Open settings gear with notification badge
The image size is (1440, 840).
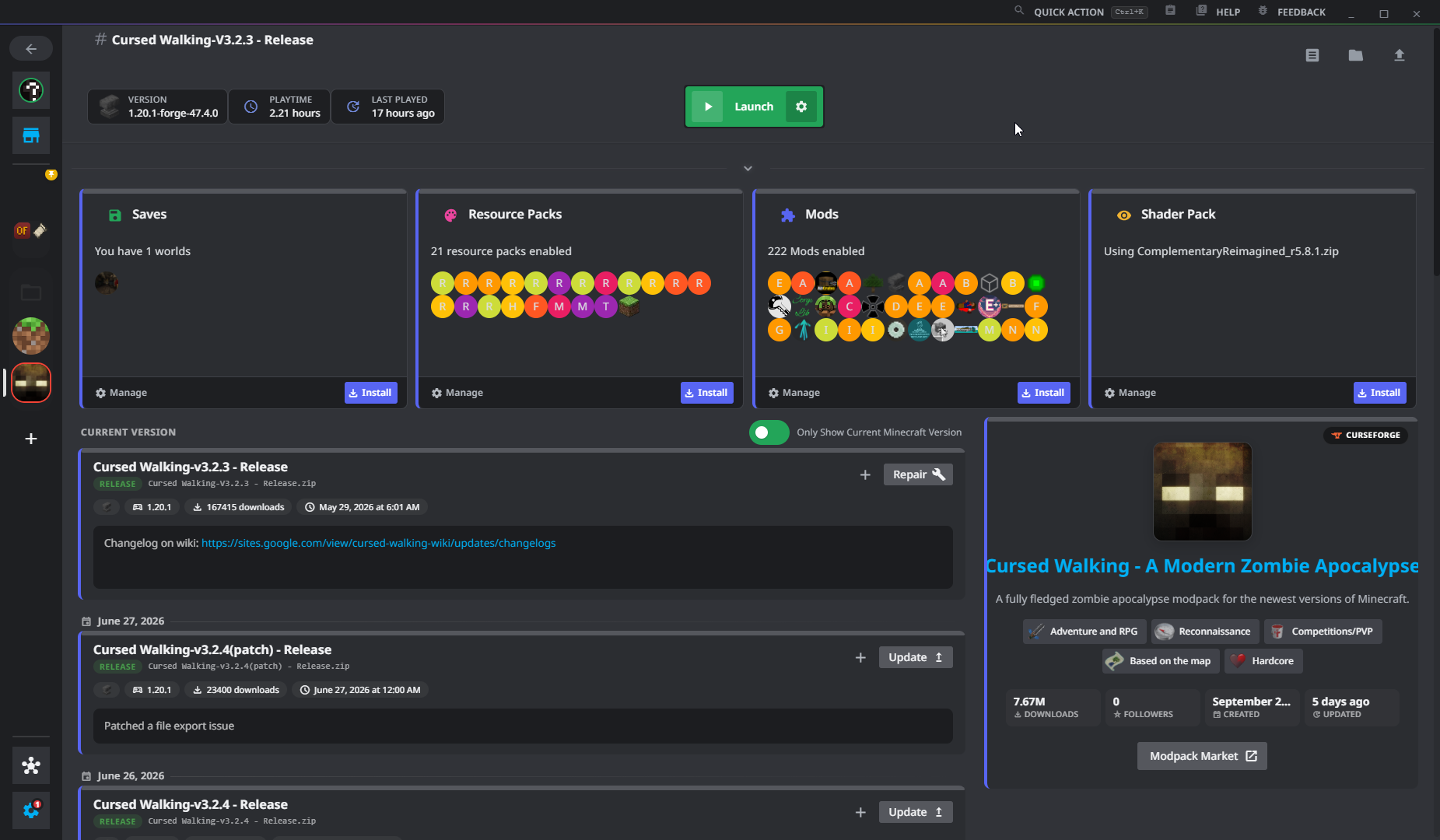pos(31,810)
